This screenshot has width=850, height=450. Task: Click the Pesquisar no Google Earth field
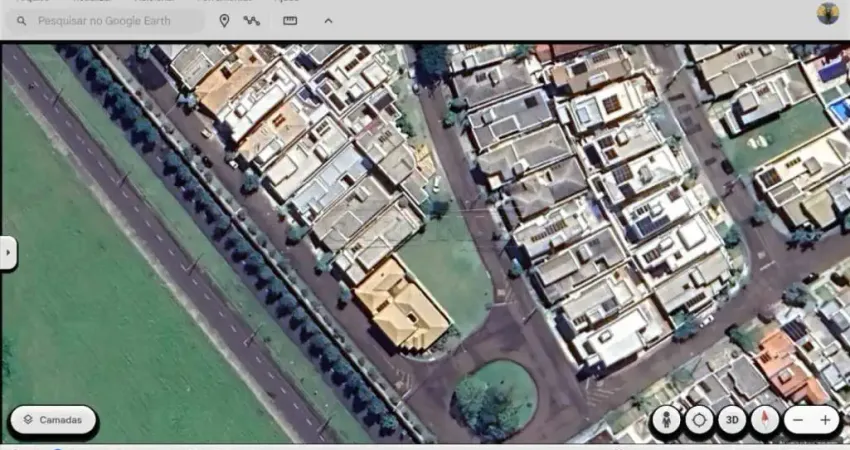pos(110,20)
